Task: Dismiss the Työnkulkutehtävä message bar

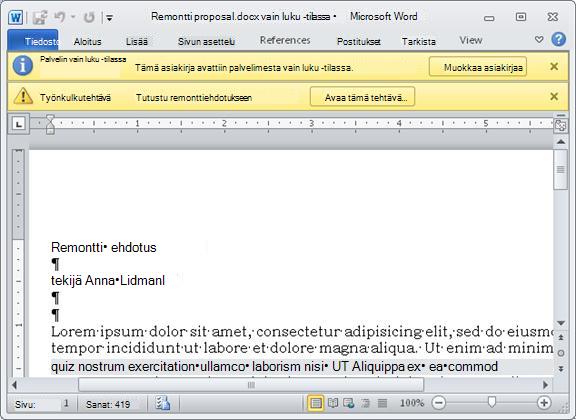Action: [554, 97]
